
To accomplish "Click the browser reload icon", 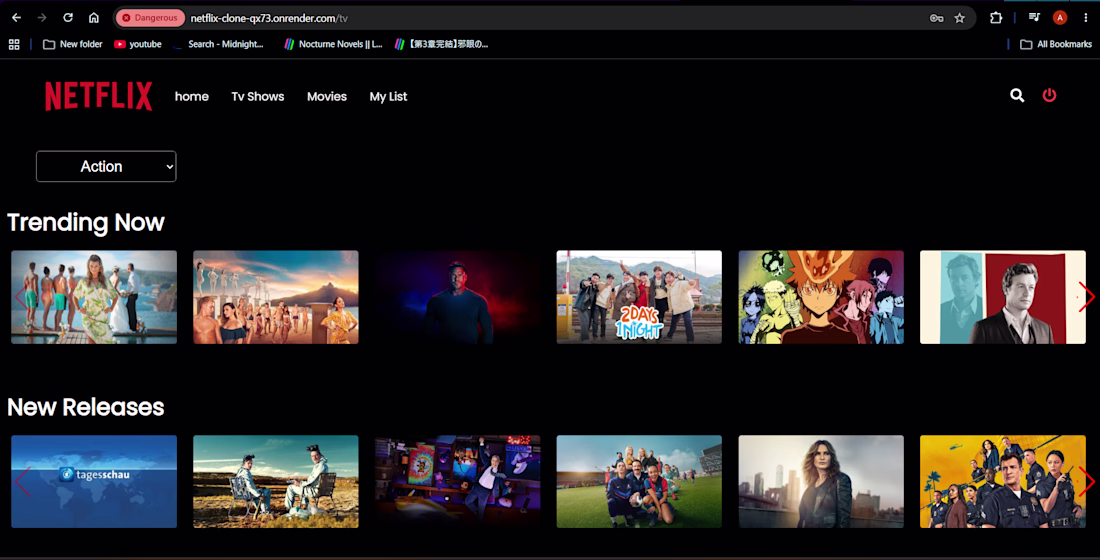I will click(68, 18).
